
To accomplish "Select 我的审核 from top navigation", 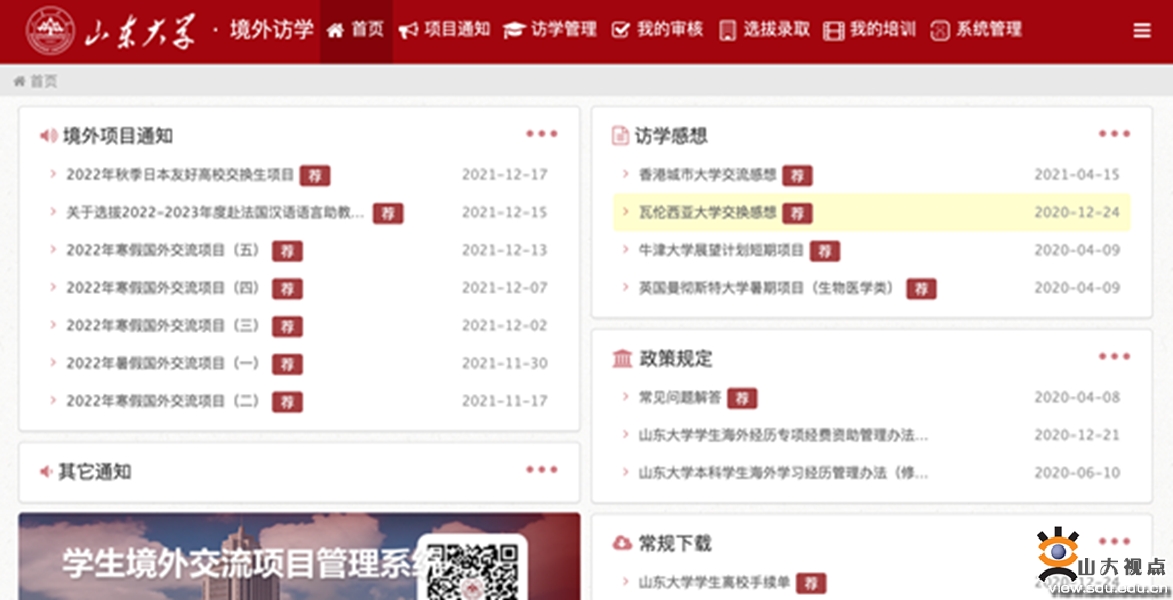I will pyautogui.click(x=658, y=30).
